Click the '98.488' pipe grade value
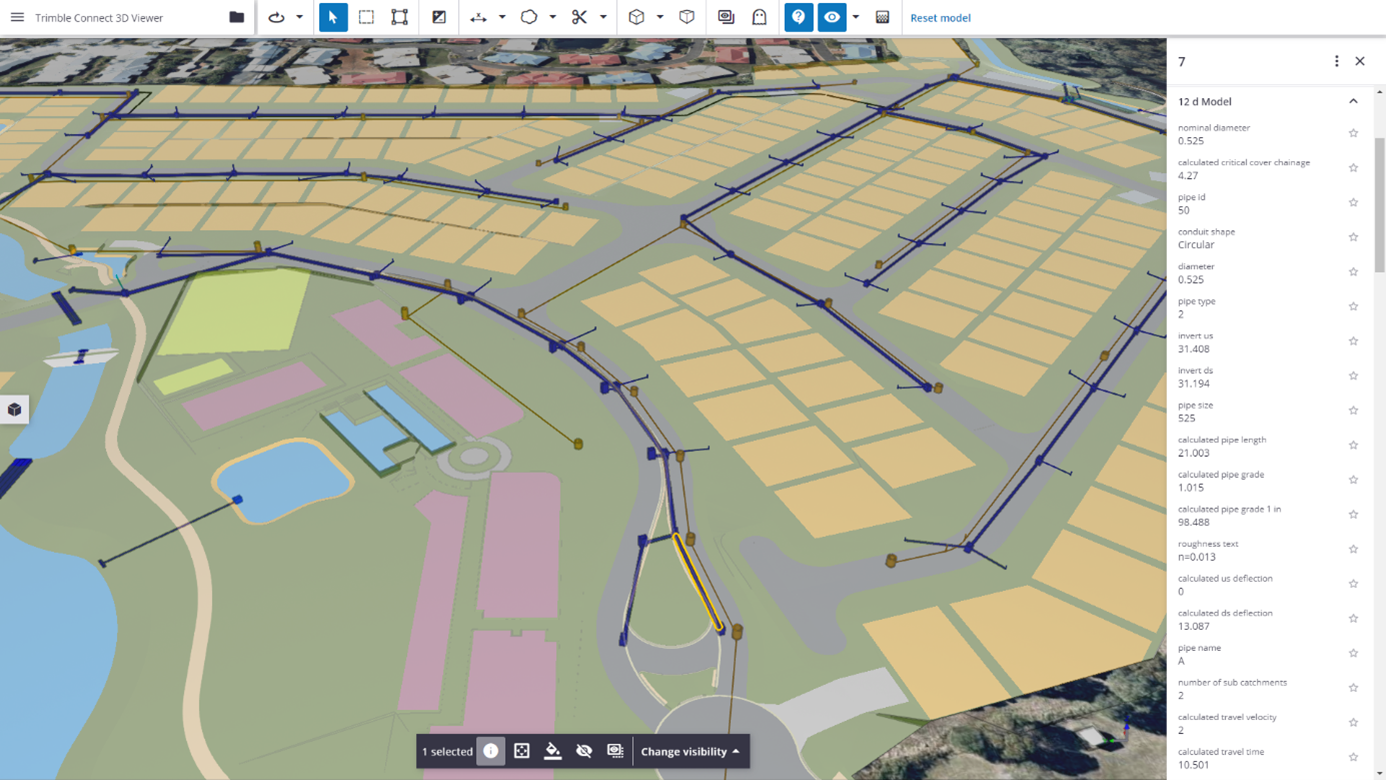Viewport: 1386px width, 780px height. 1194,522
